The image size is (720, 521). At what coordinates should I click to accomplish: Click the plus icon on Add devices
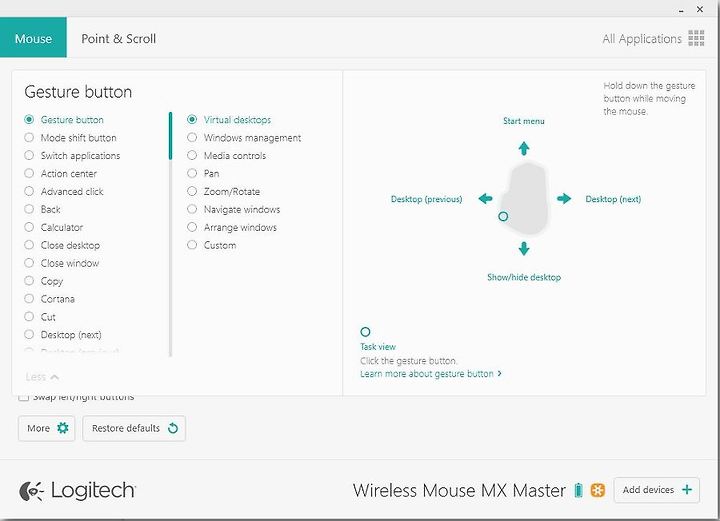click(x=686, y=490)
